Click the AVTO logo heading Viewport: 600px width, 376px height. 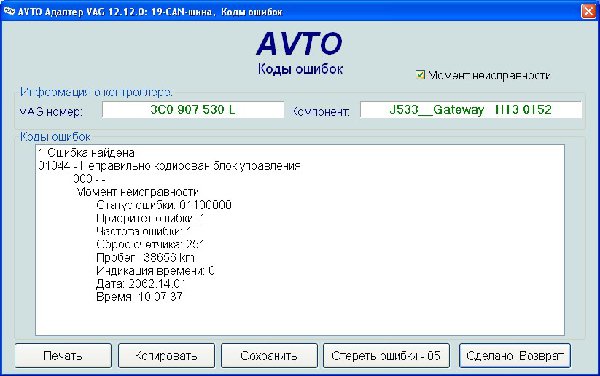299,44
